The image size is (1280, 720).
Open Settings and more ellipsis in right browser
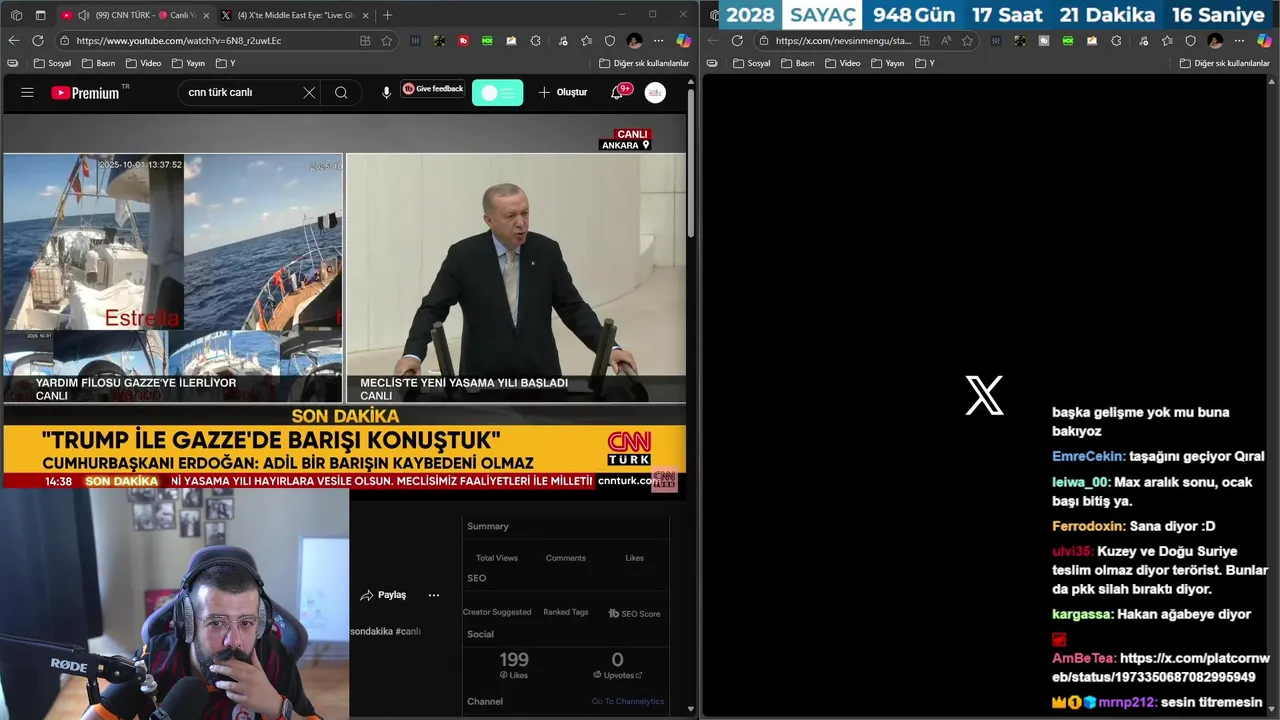click(x=1239, y=41)
